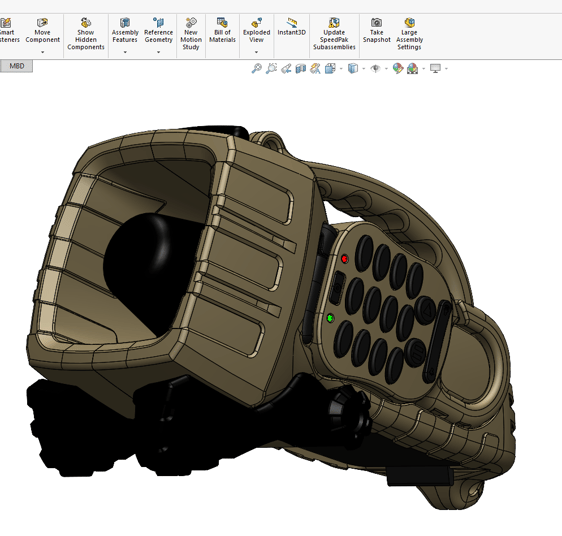Expand the View Settings dropdown arrow

(x=446, y=68)
